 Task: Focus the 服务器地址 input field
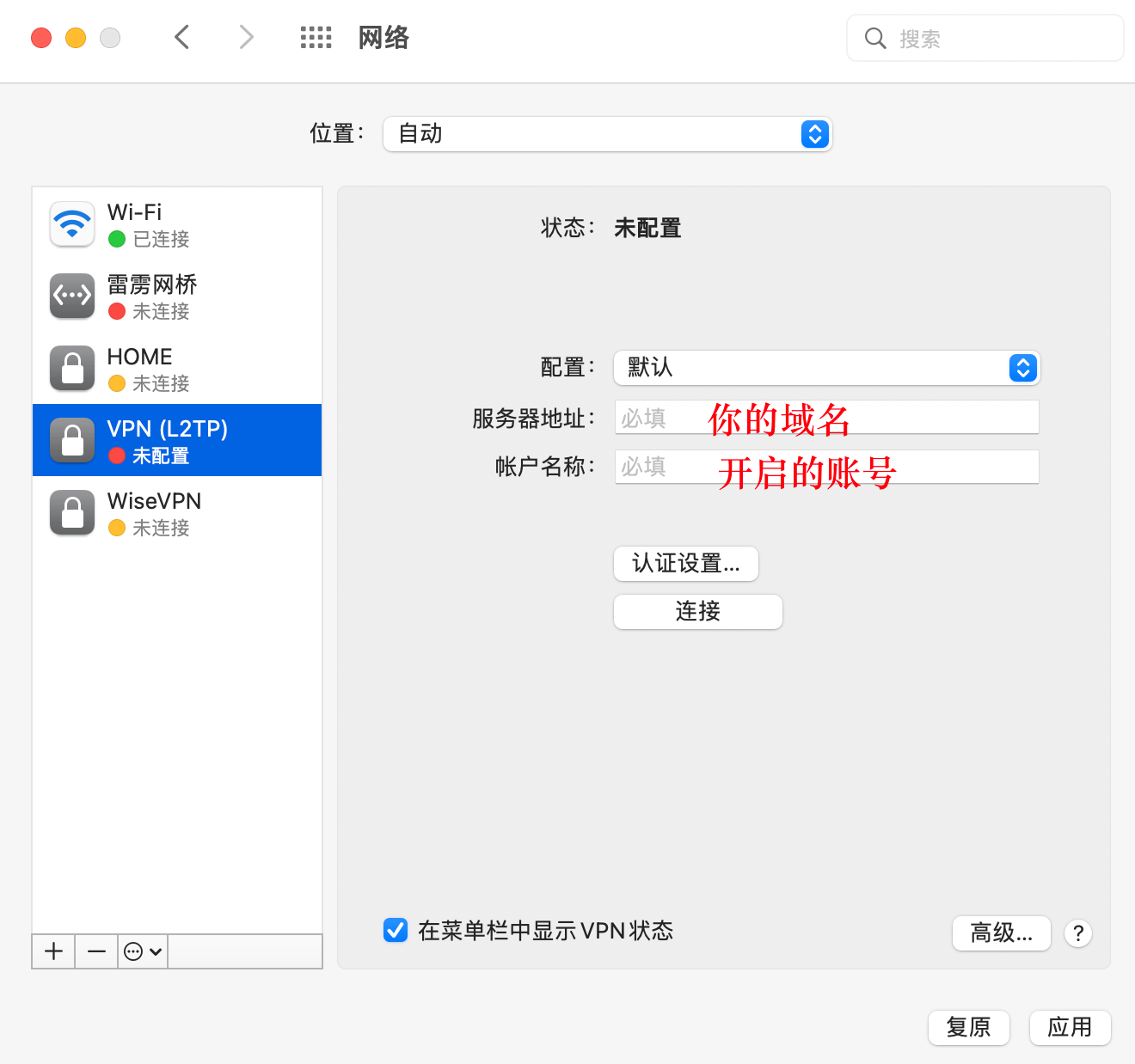[x=827, y=418]
